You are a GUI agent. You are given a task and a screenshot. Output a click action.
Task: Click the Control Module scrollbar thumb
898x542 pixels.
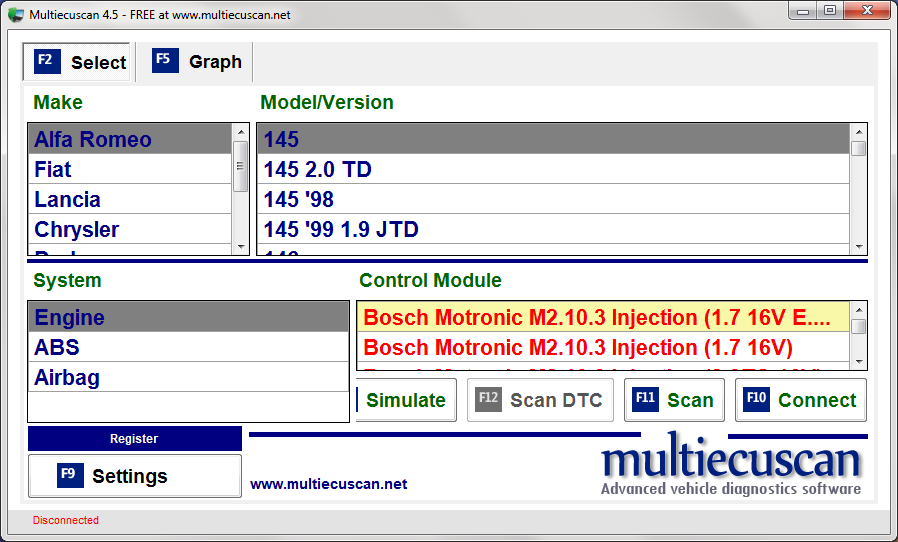858,327
